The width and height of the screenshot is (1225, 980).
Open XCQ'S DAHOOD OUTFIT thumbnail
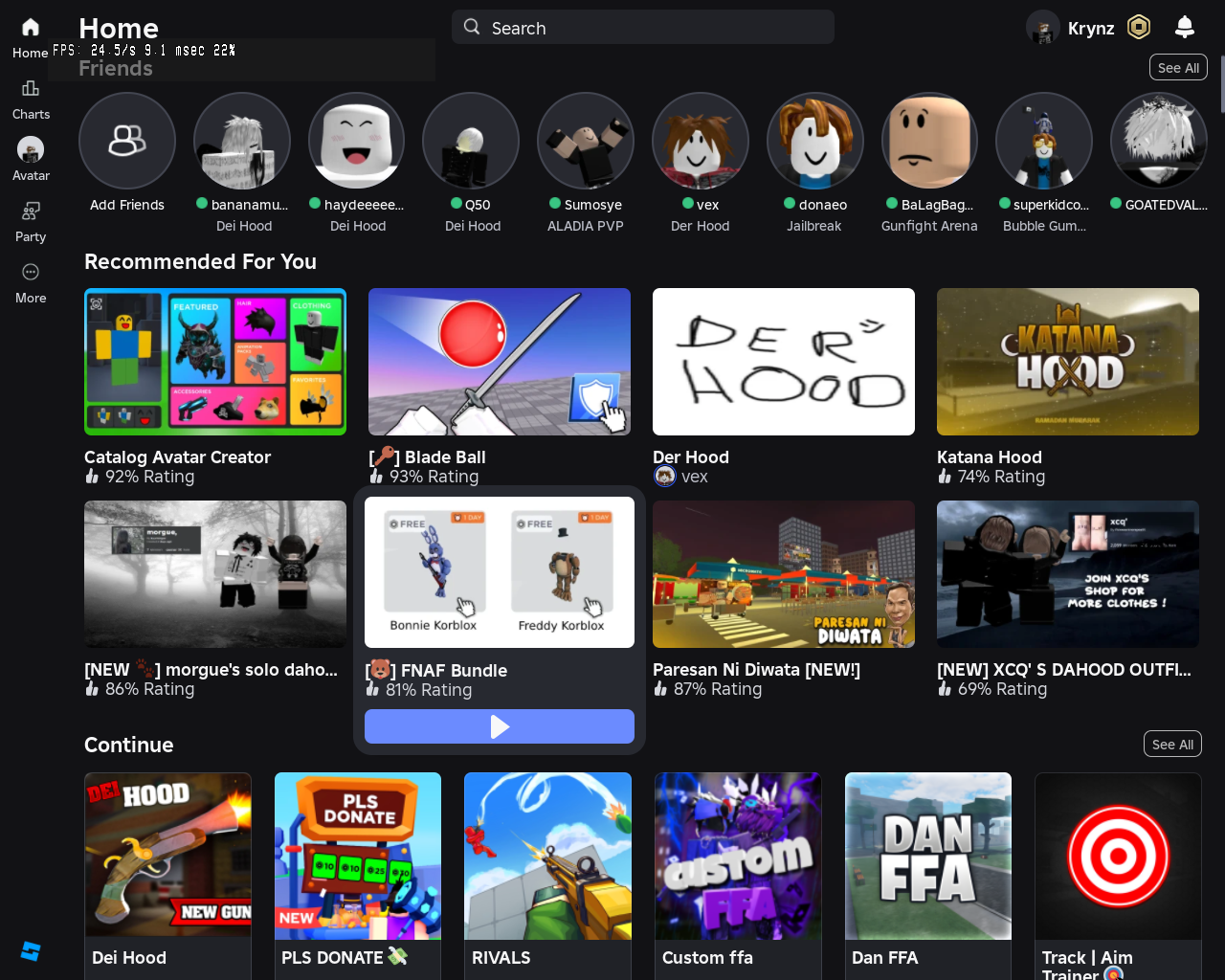pos(1068,574)
